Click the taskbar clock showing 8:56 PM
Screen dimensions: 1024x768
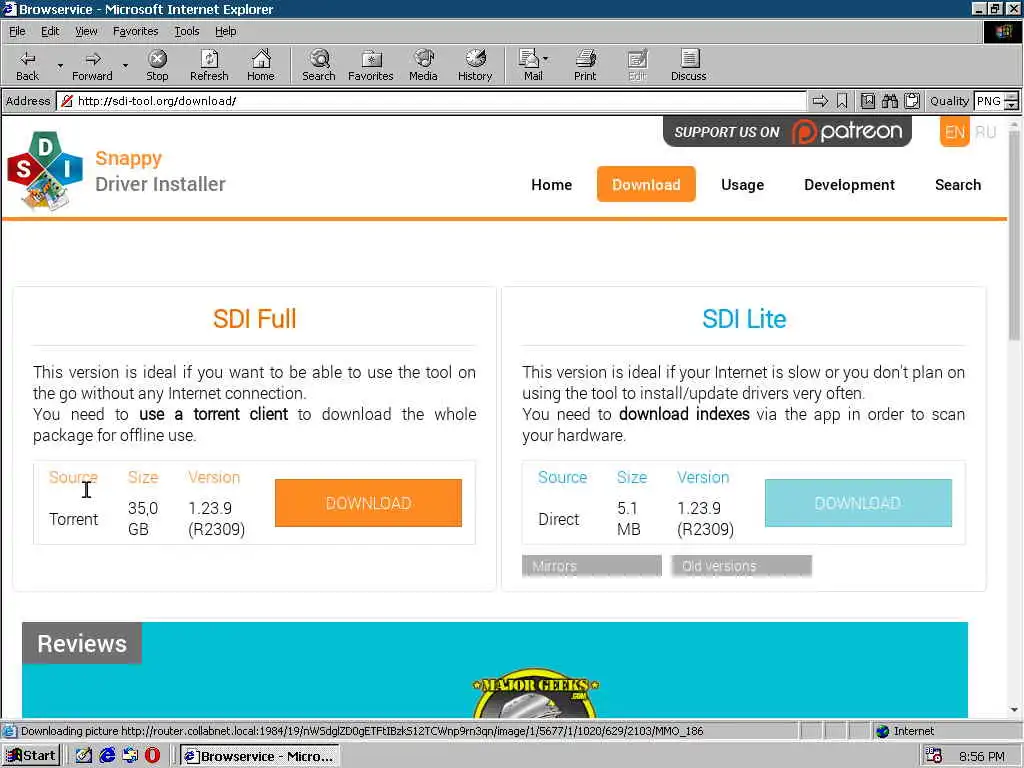pyautogui.click(x=982, y=756)
